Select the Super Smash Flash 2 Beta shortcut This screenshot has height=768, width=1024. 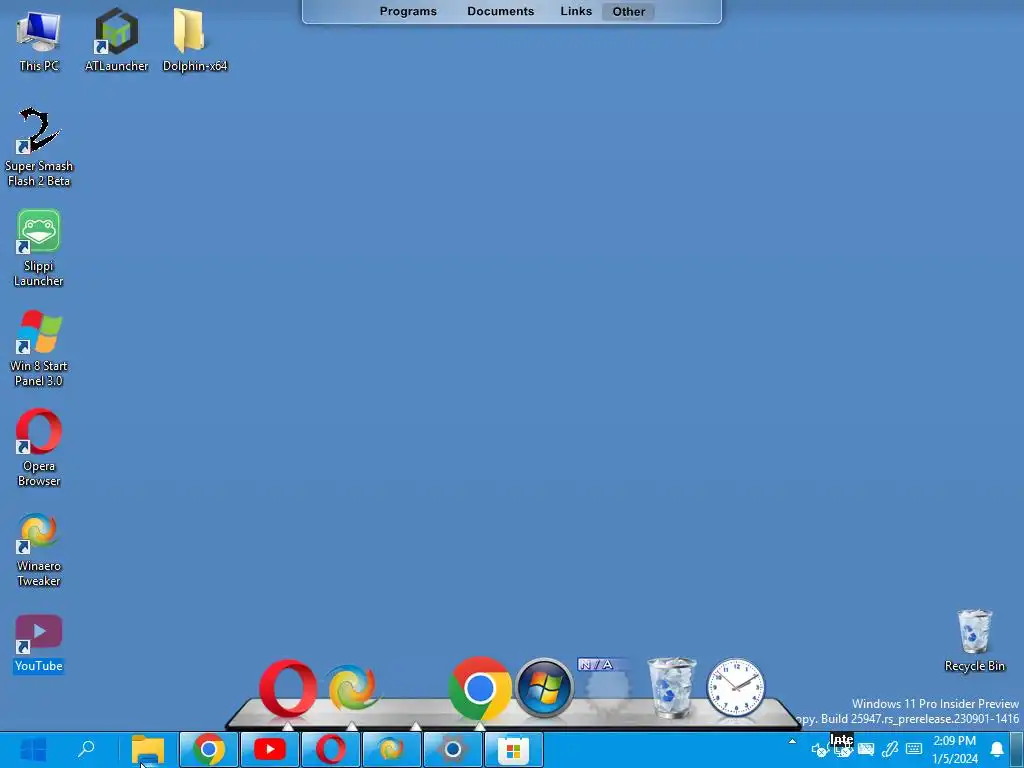pos(39,148)
